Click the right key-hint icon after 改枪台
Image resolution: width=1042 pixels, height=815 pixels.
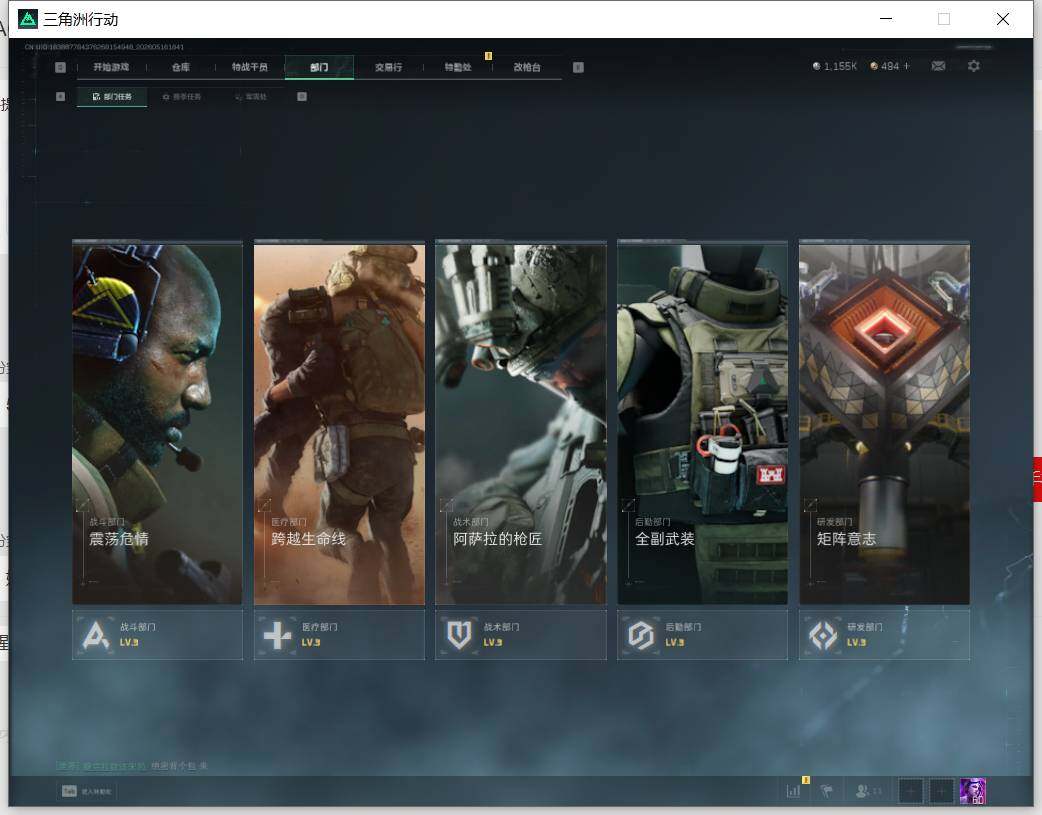pyautogui.click(x=578, y=67)
